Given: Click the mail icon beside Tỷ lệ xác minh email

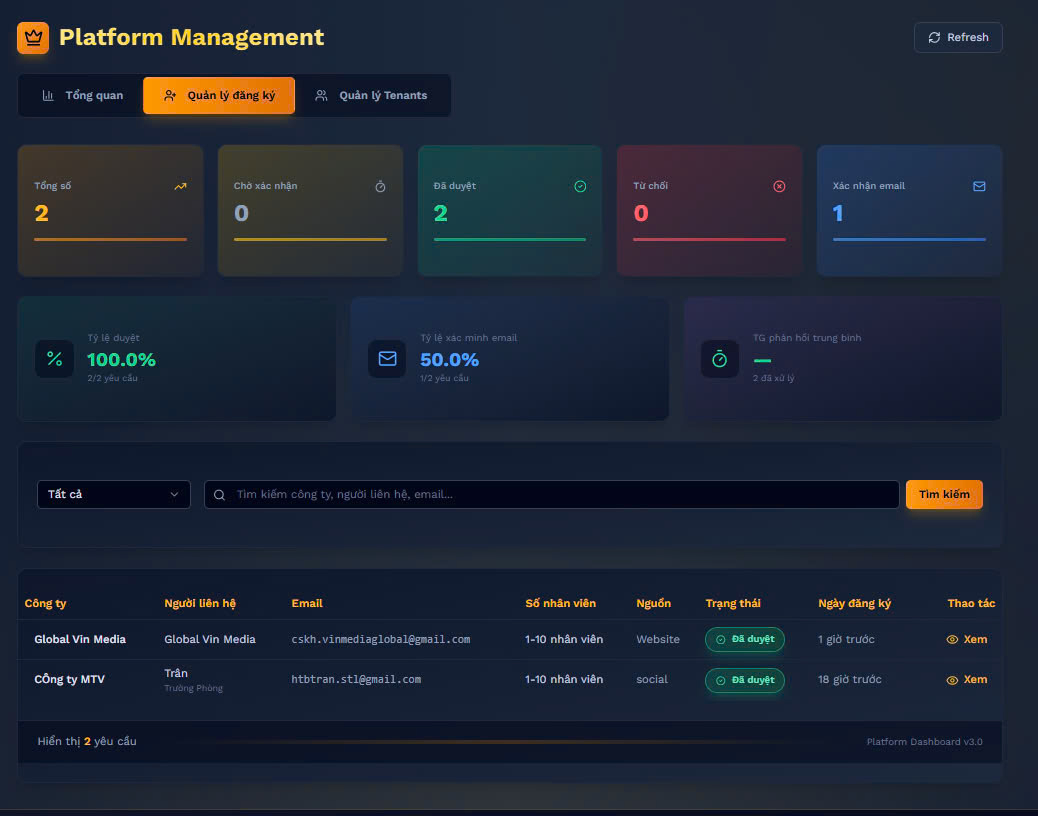Looking at the screenshot, I should coord(387,359).
